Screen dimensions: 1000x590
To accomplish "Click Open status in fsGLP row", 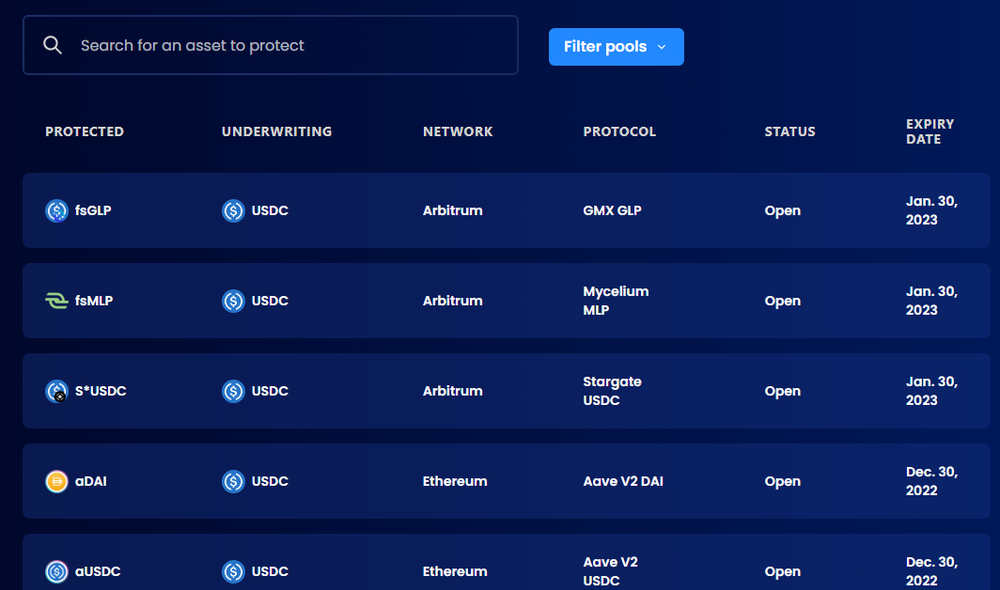I will pos(783,210).
